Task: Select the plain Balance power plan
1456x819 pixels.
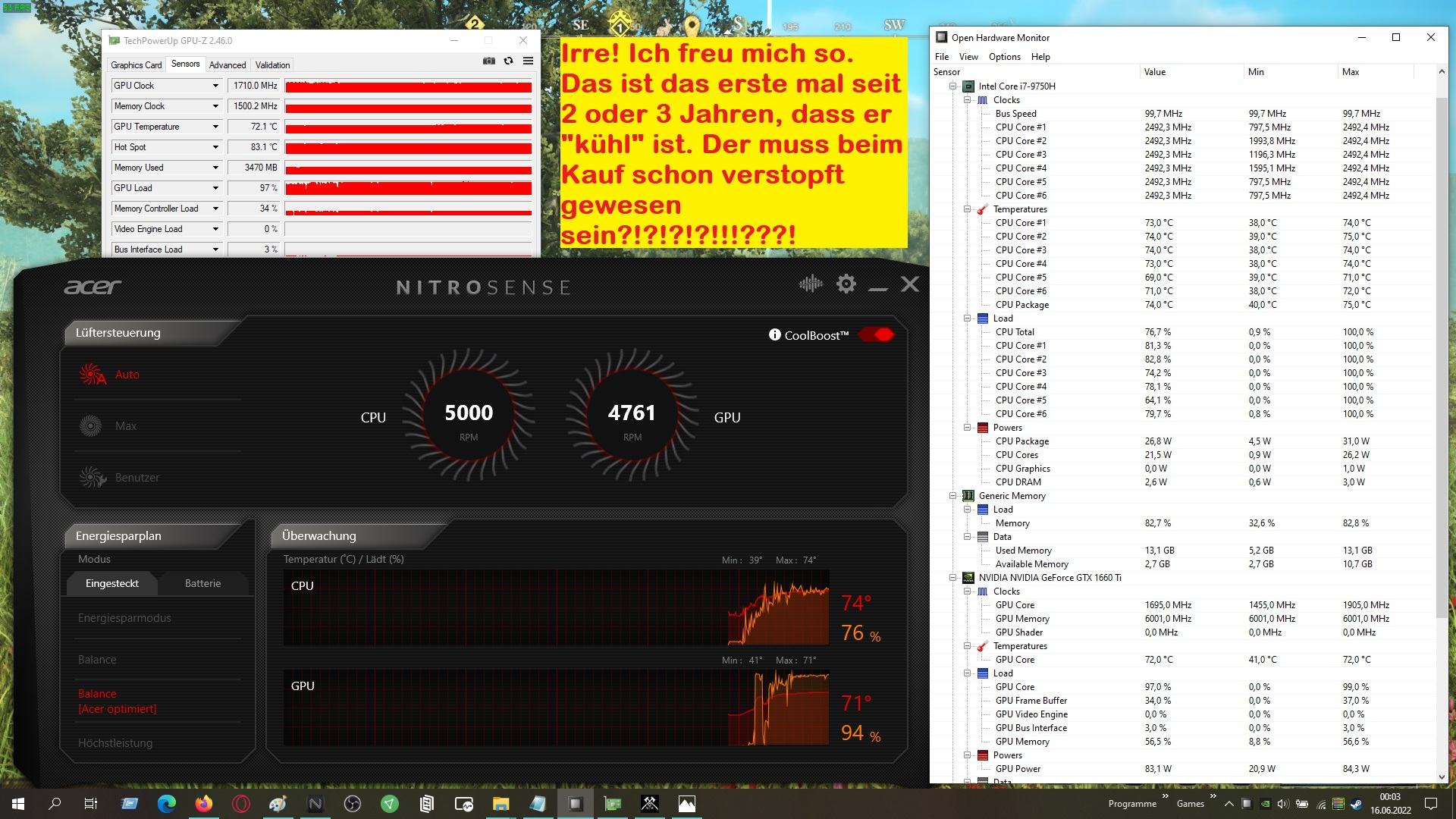Action: pos(97,660)
